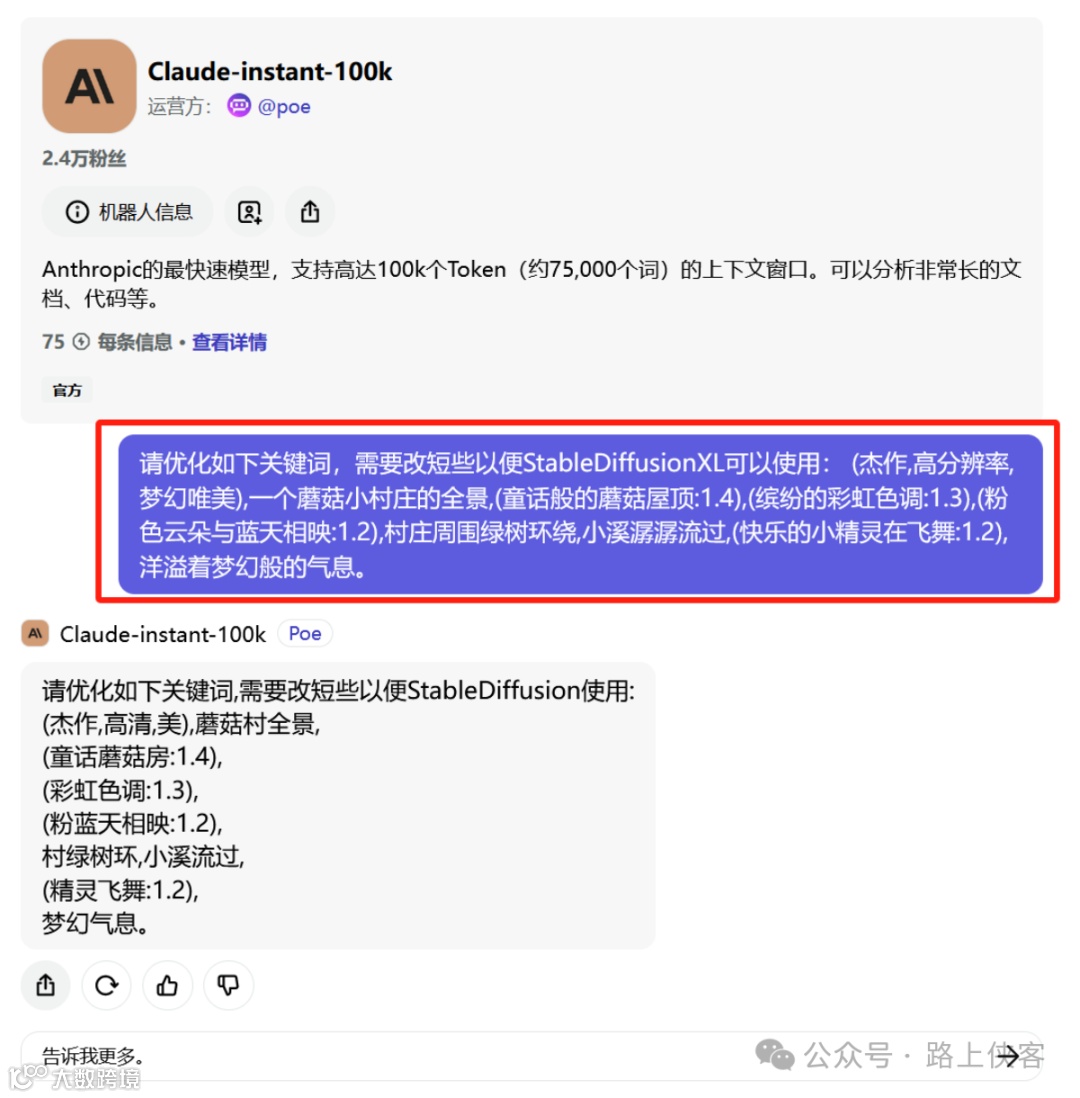This screenshot has height=1098, width=1080.
Task: Share the bot reply with share icon
Action: point(46,985)
